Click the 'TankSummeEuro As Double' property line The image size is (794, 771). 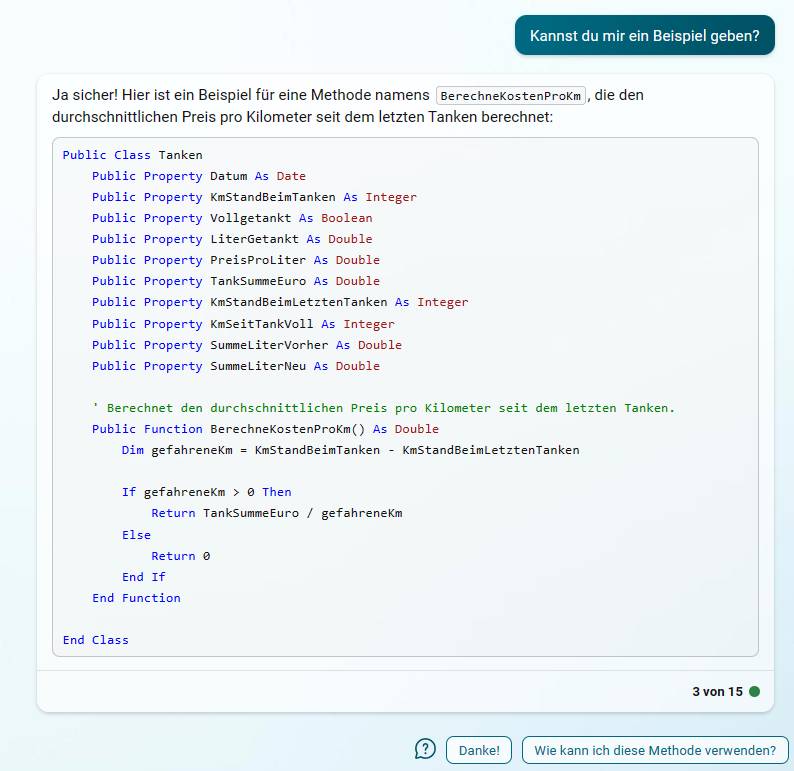[236, 281]
